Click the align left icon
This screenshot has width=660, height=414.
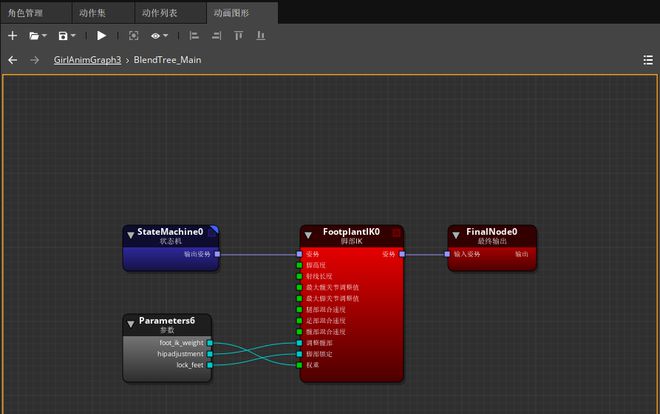194,36
